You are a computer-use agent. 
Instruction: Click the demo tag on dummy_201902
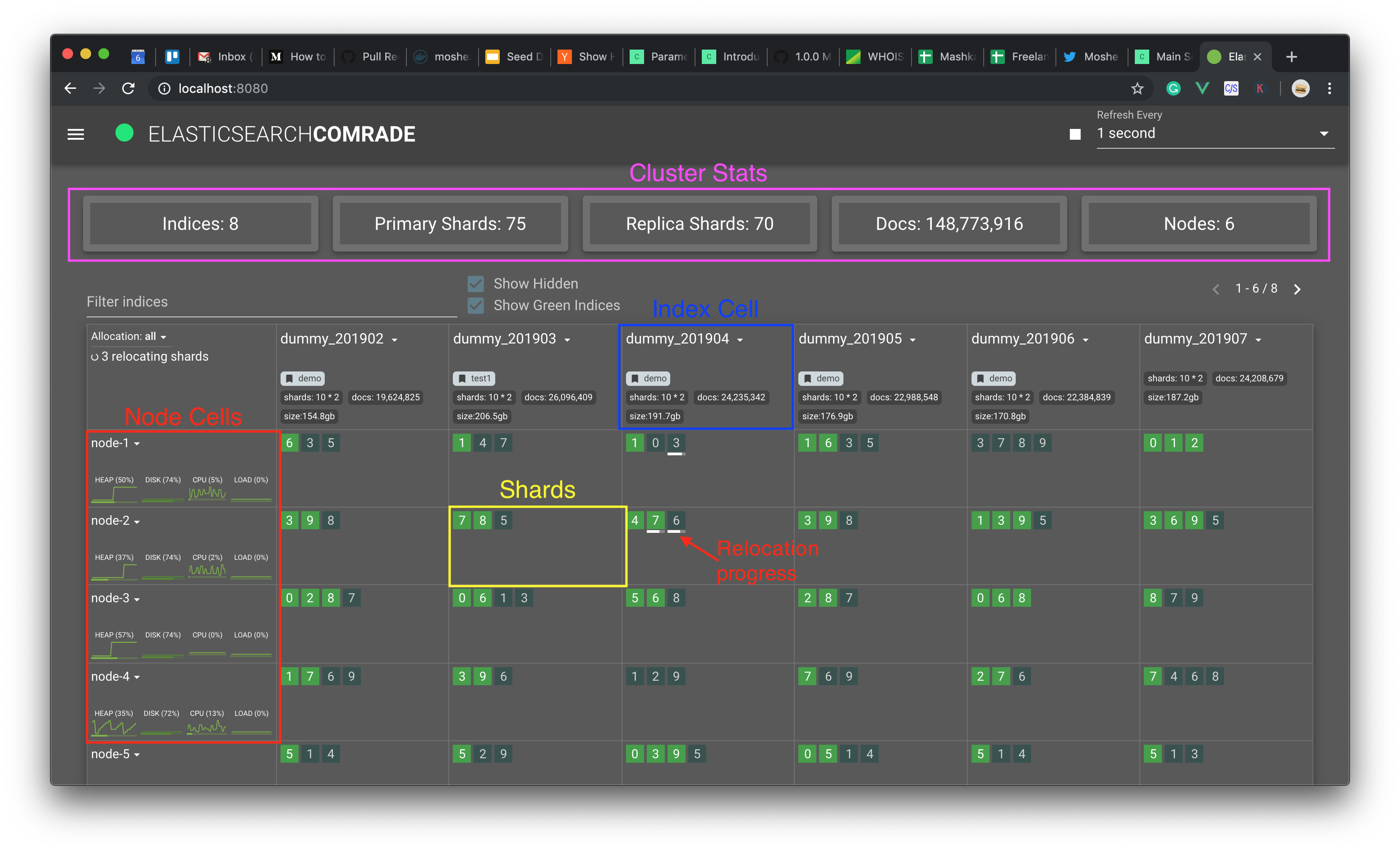coord(303,378)
